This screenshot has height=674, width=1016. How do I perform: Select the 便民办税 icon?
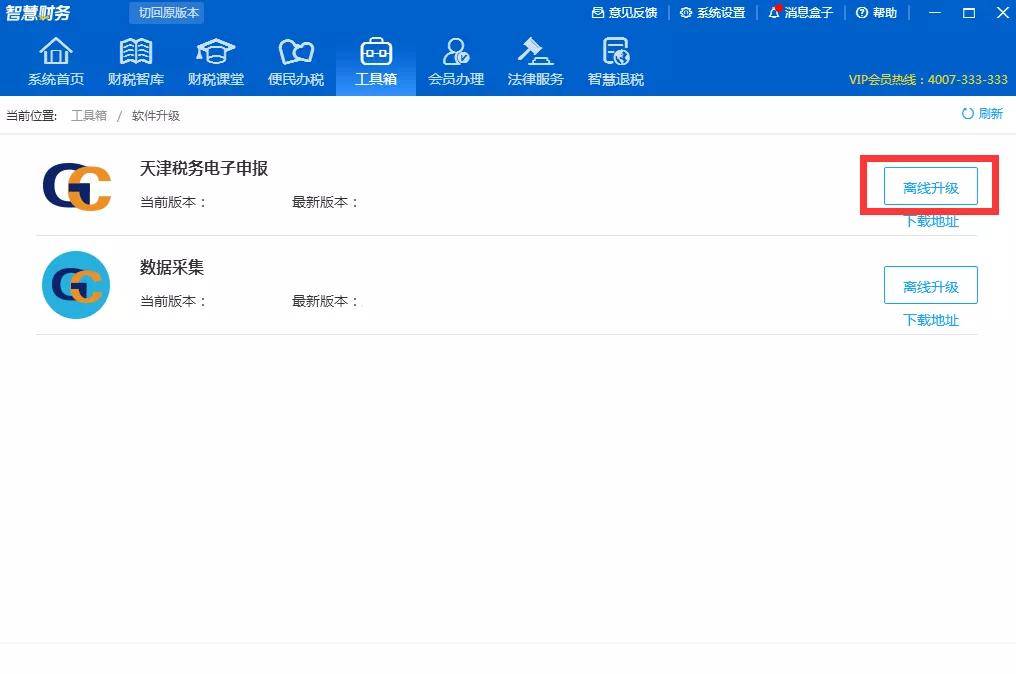[296, 51]
